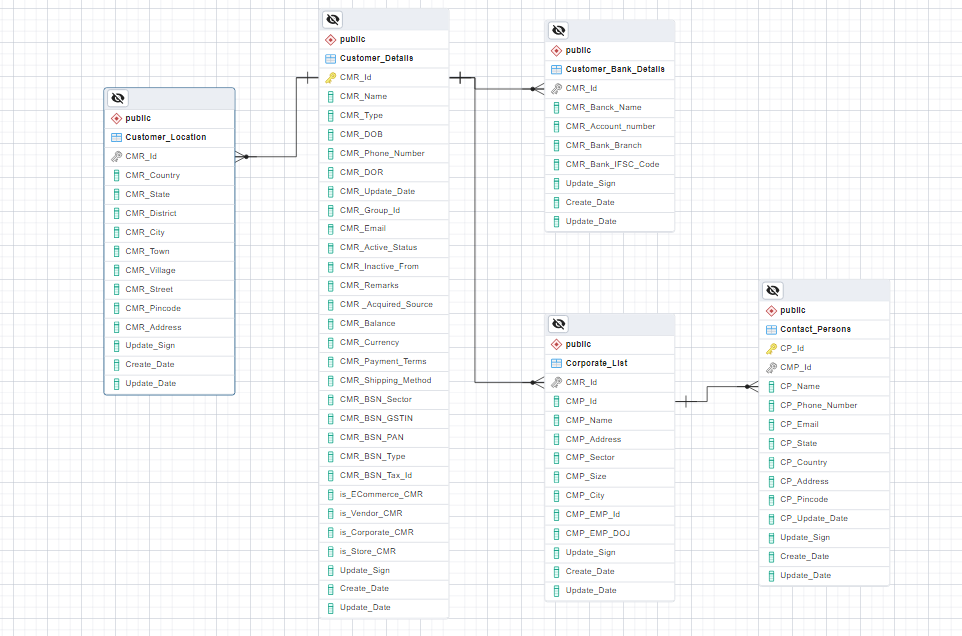Select the CMR_Pincode column in Customer_Location

[153, 308]
